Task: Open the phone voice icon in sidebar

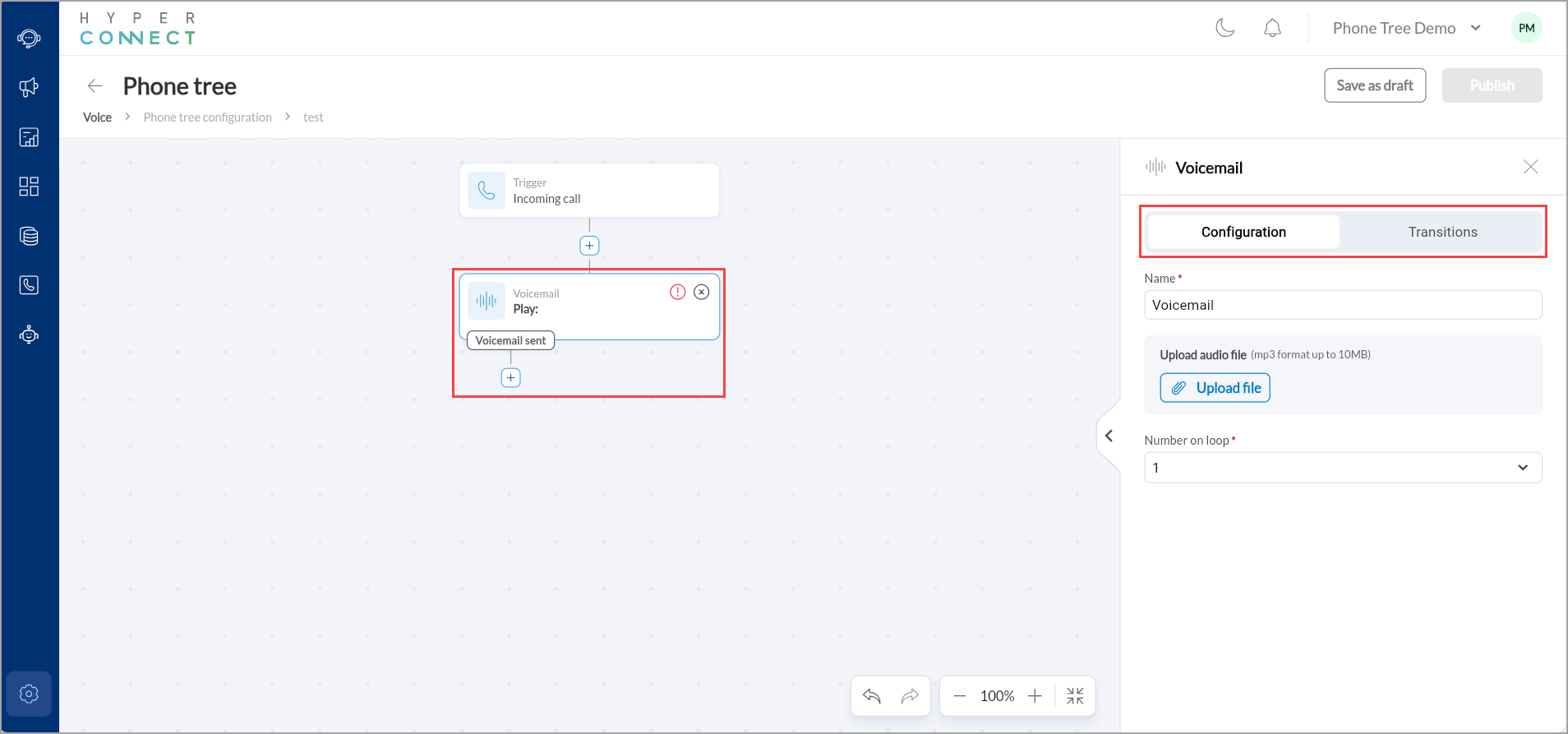Action: coord(29,285)
